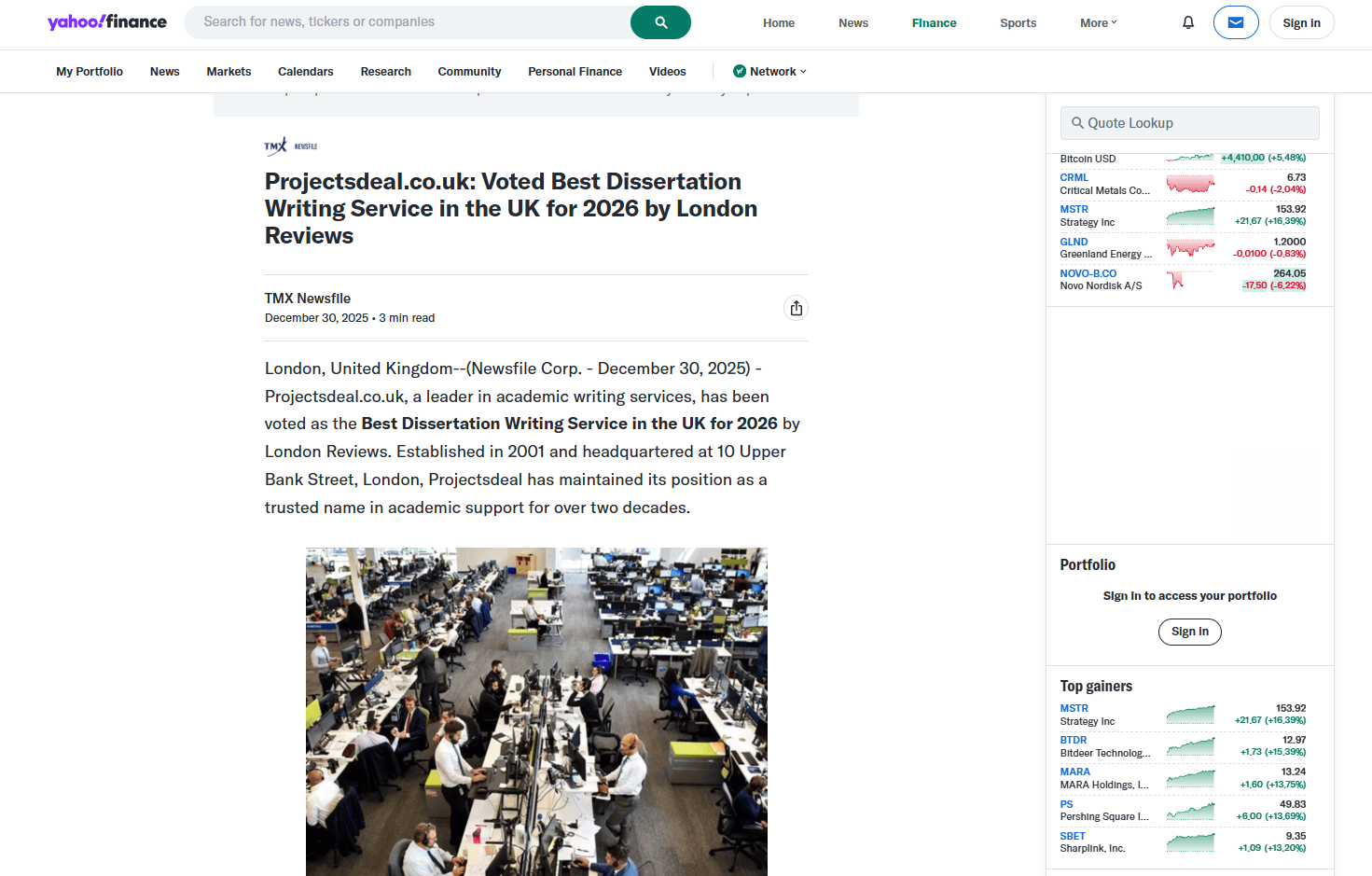The width and height of the screenshot is (1372, 876).
Task: Click TMX Newsfile author link
Action: coord(308,299)
